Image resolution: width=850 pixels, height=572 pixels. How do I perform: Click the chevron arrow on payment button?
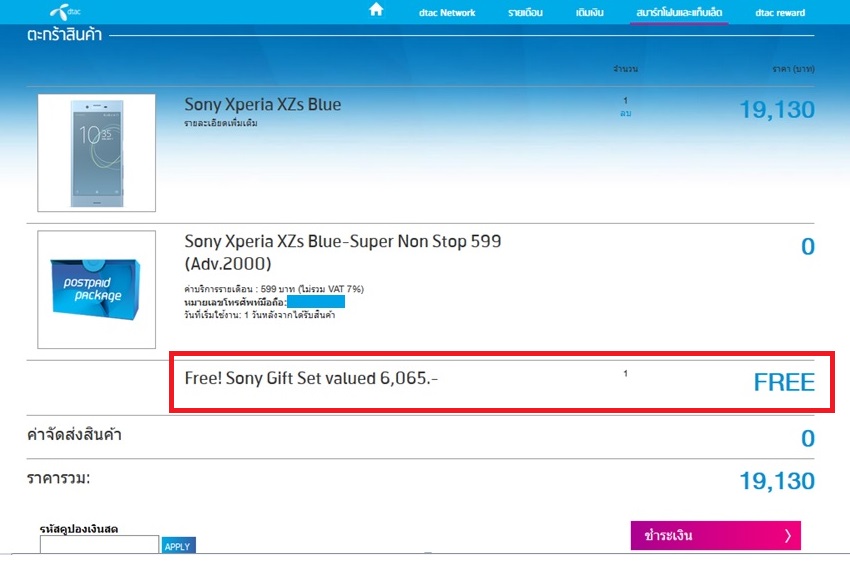(788, 536)
